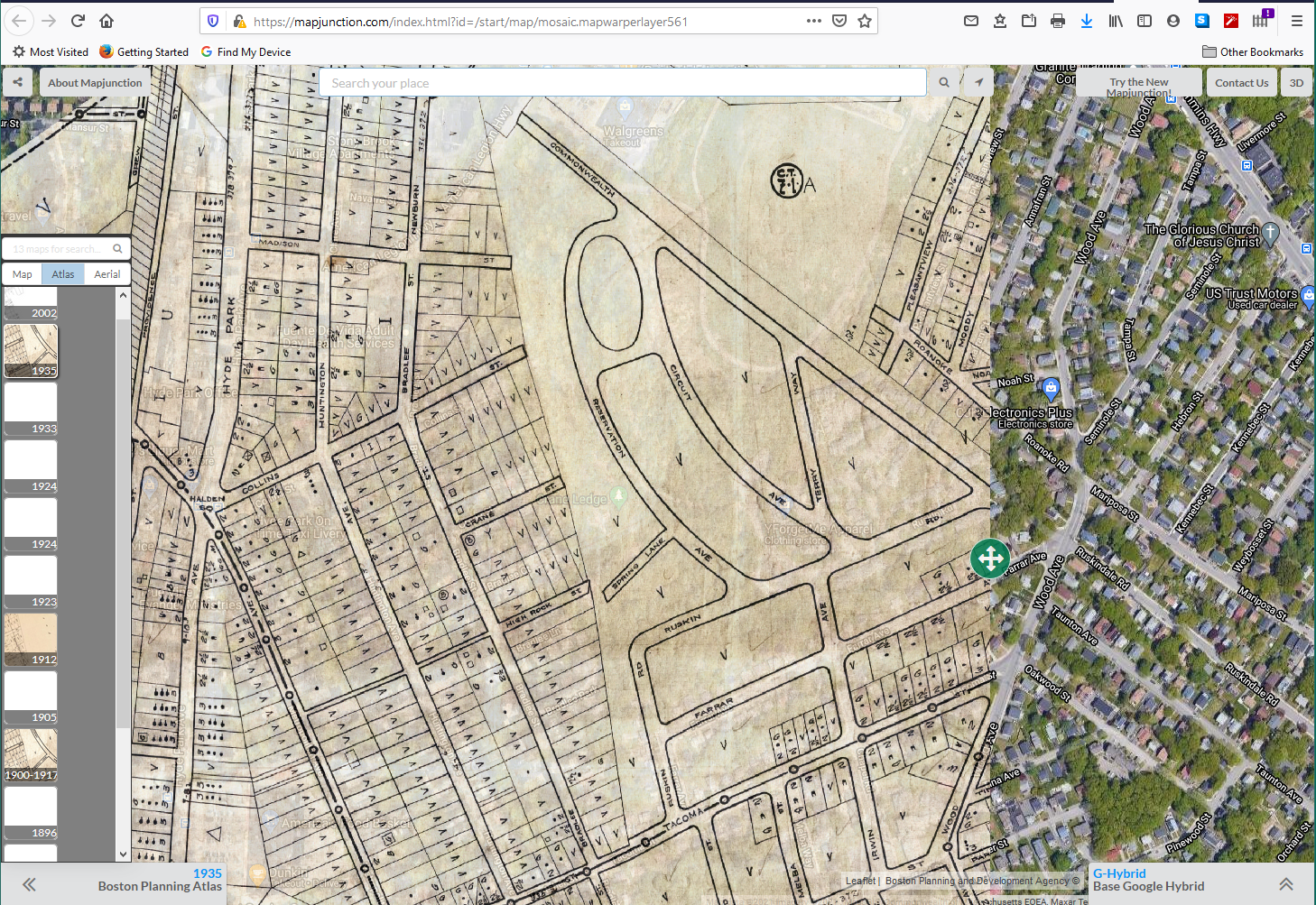
Task: Click the magnifier search icon next to search box
Action: point(944,82)
